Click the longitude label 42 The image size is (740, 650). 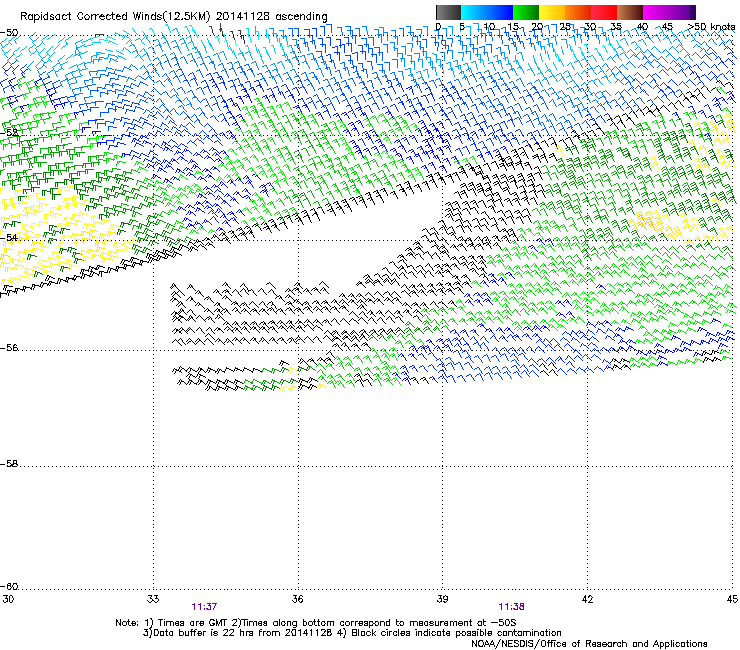587,599
